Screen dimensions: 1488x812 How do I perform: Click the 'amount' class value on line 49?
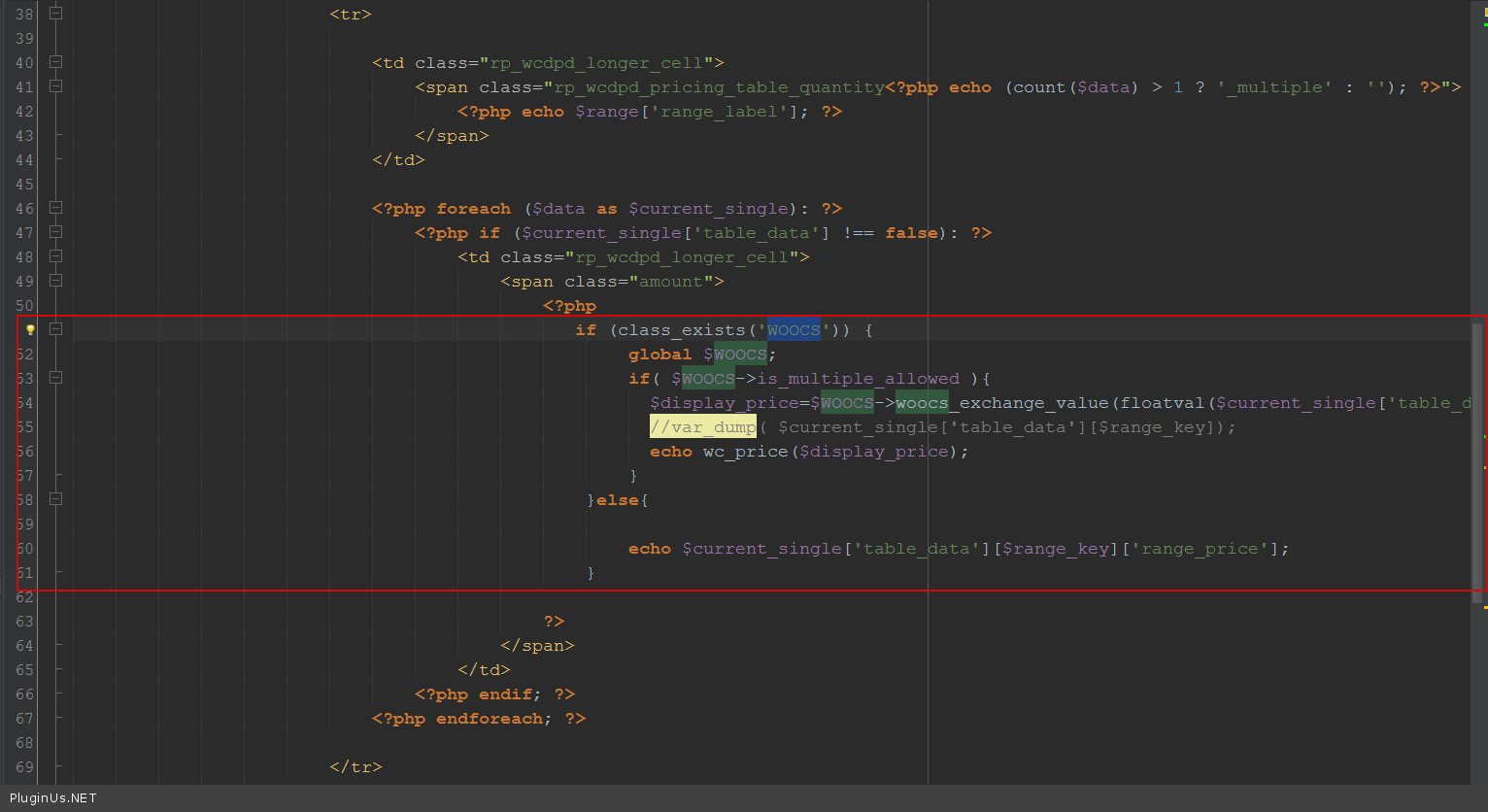(671, 282)
